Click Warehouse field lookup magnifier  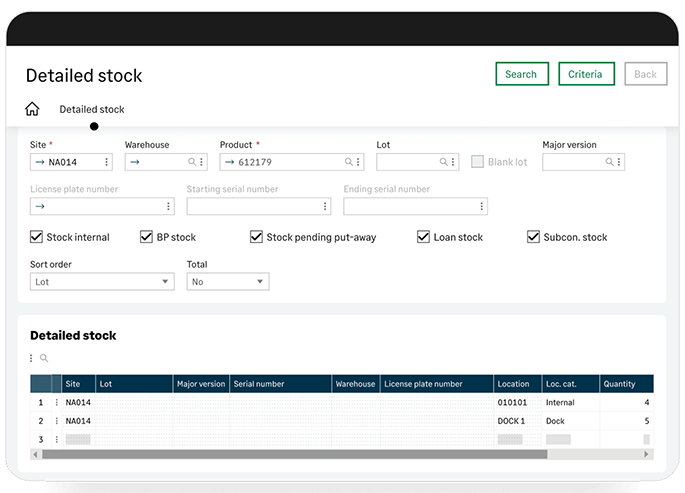pyautogui.click(x=192, y=162)
